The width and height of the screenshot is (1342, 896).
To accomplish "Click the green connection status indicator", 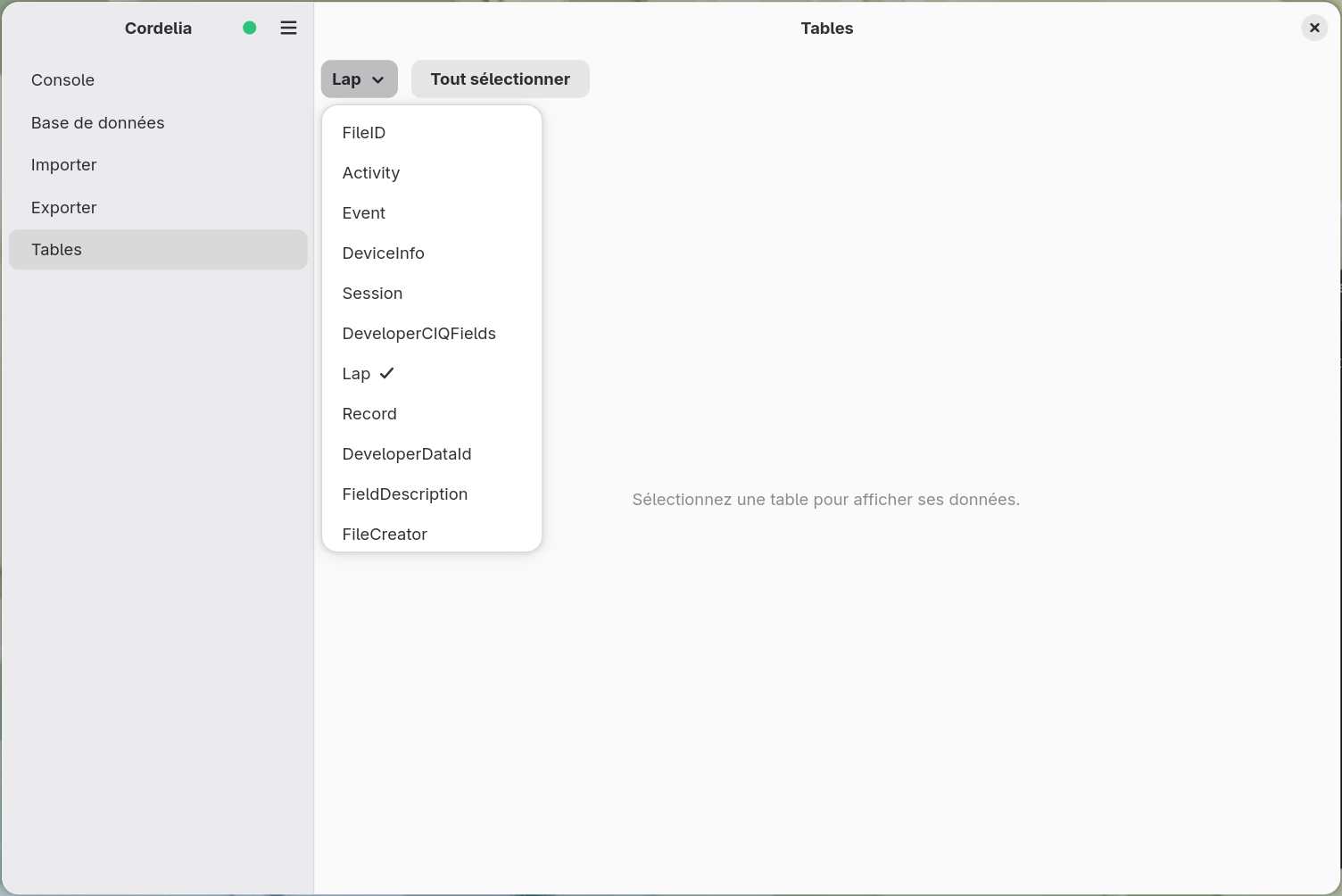I will coord(250,28).
